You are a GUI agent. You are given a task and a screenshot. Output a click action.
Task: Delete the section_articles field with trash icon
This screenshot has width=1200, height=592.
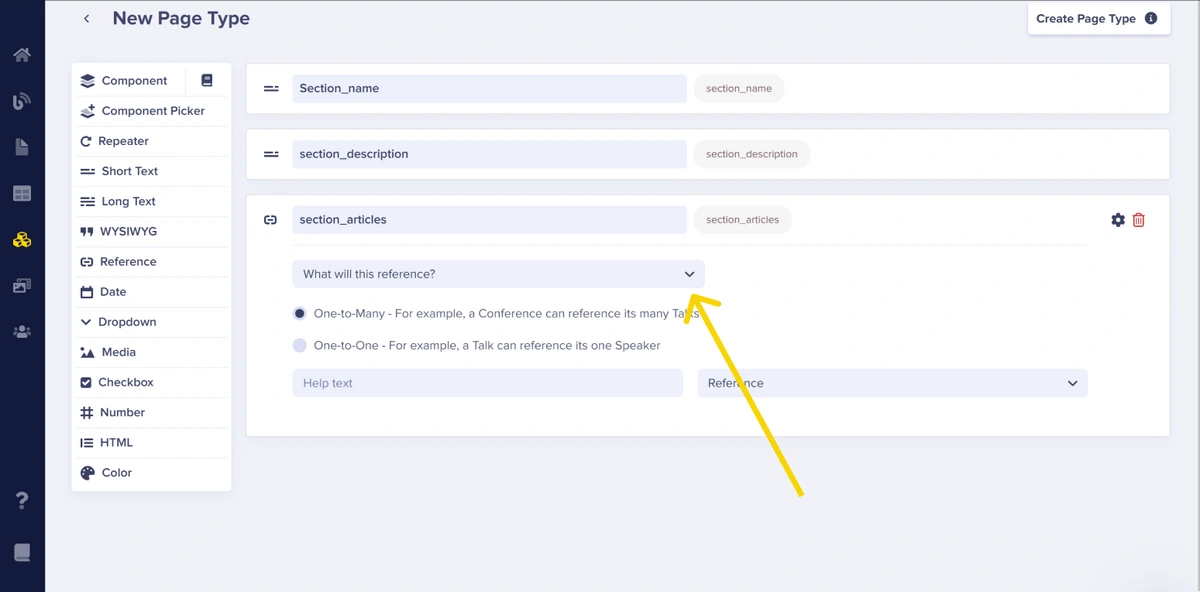tap(1139, 220)
